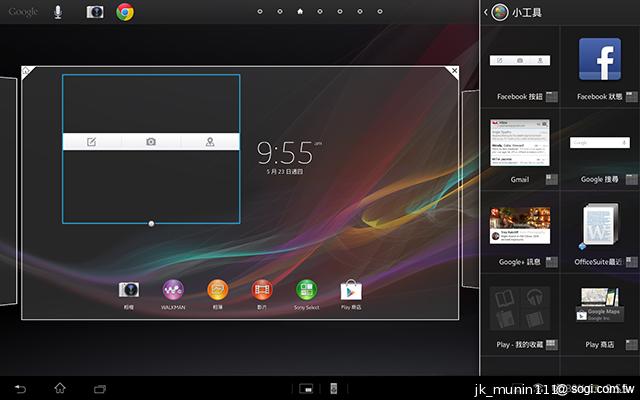Switch to the previous home page pane on left
Image resolution: width=640 pixels, height=400 pixels.
pyautogui.click(x=8, y=191)
